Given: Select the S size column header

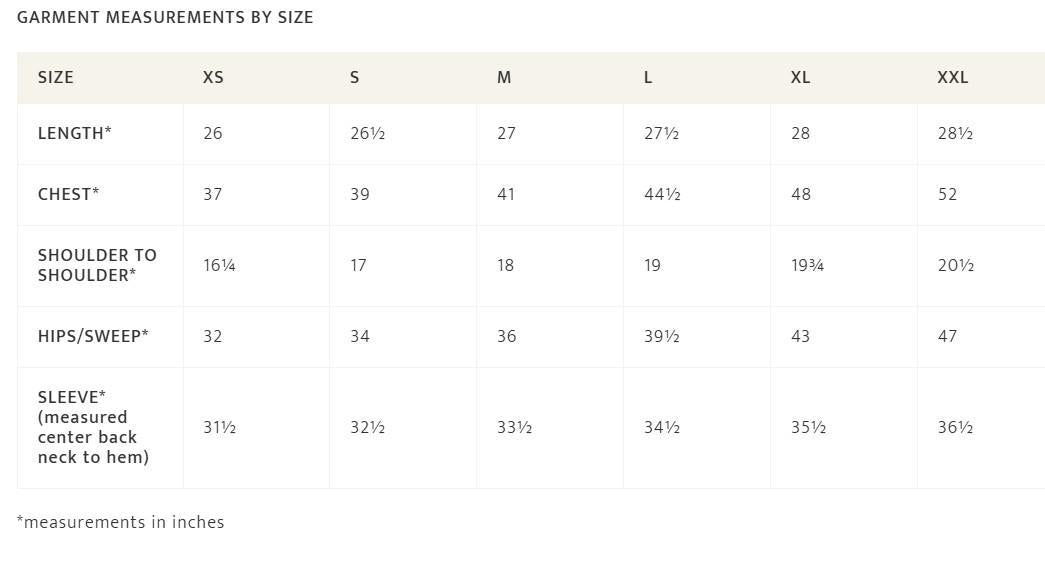Looking at the screenshot, I should pyautogui.click(x=355, y=77).
